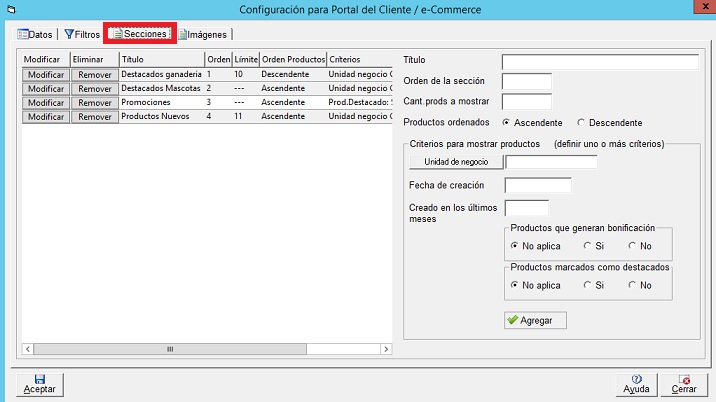Click Remover for Productos Nuevos row
This screenshot has height=402, width=716.
coord(94,116)
